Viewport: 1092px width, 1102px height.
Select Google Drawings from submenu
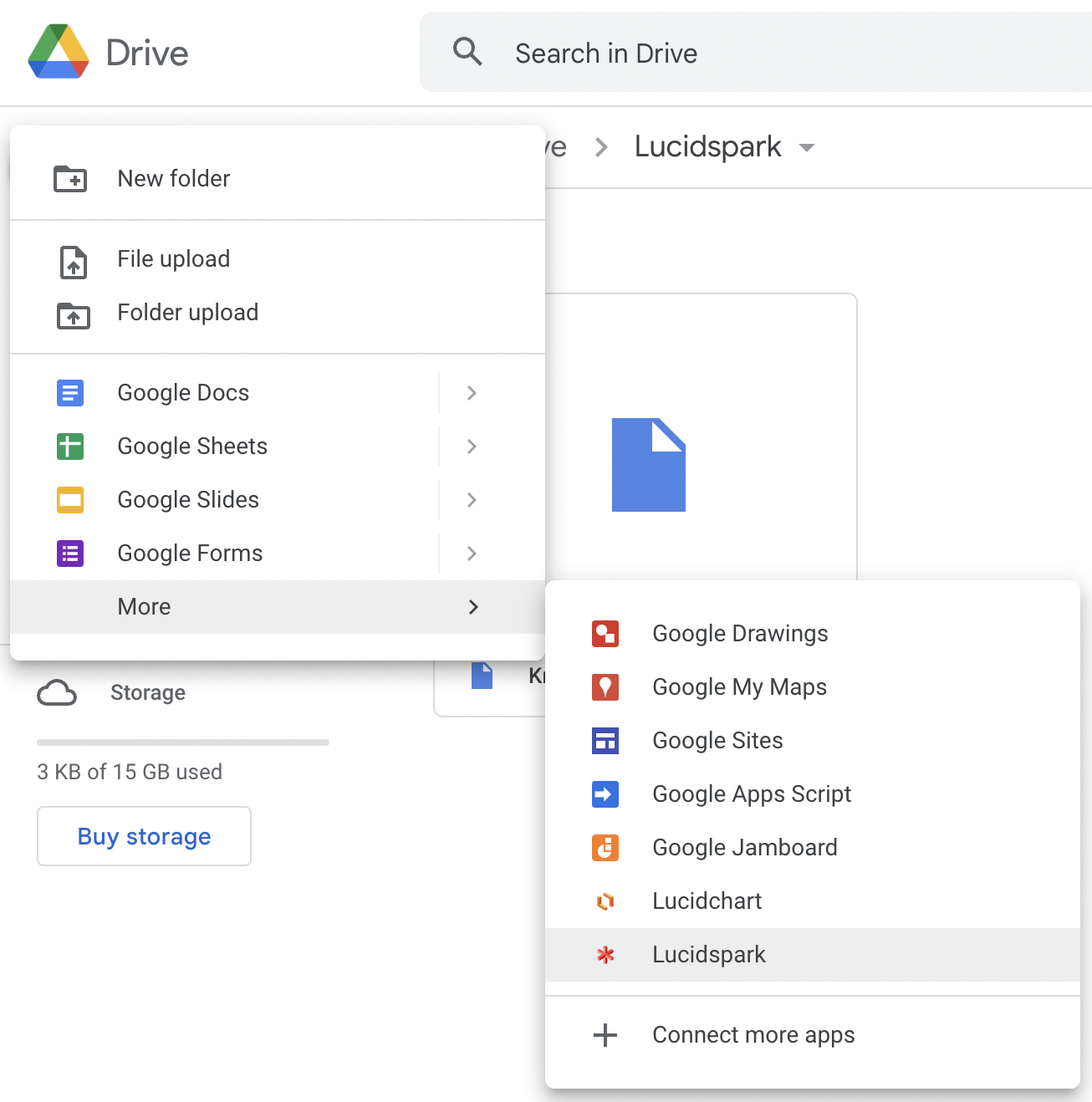813,634
